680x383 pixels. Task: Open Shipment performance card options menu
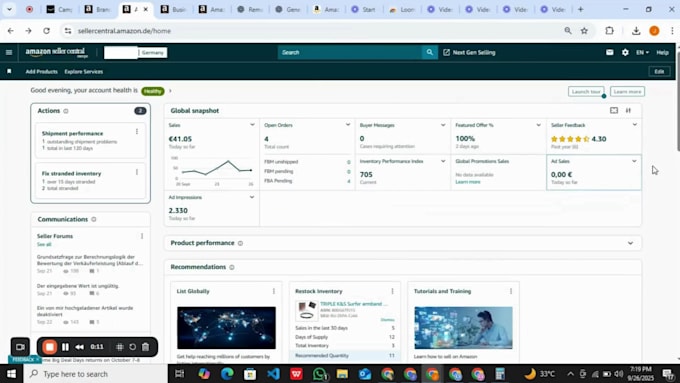[x=137, y=131]
